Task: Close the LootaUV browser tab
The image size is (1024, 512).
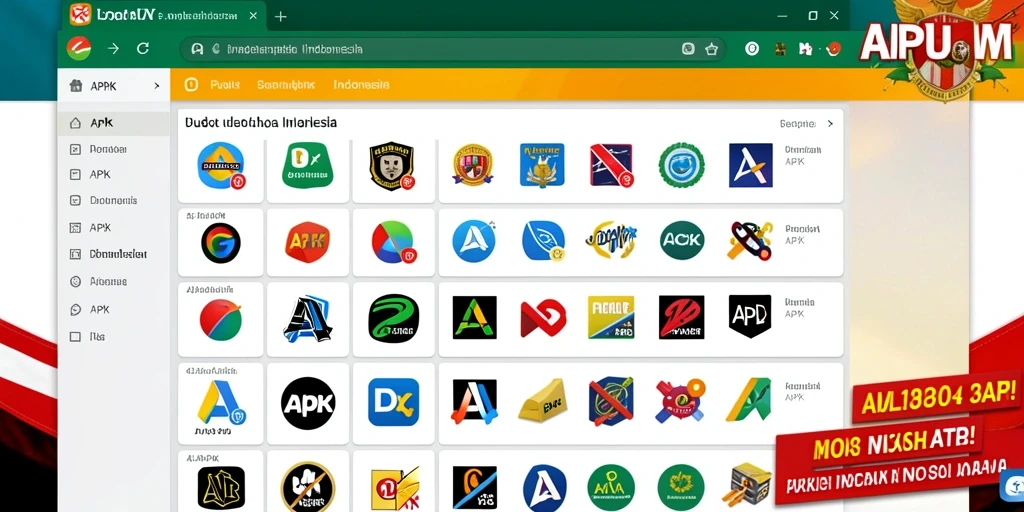Action: pyautogui.click(x=253, y=14)
